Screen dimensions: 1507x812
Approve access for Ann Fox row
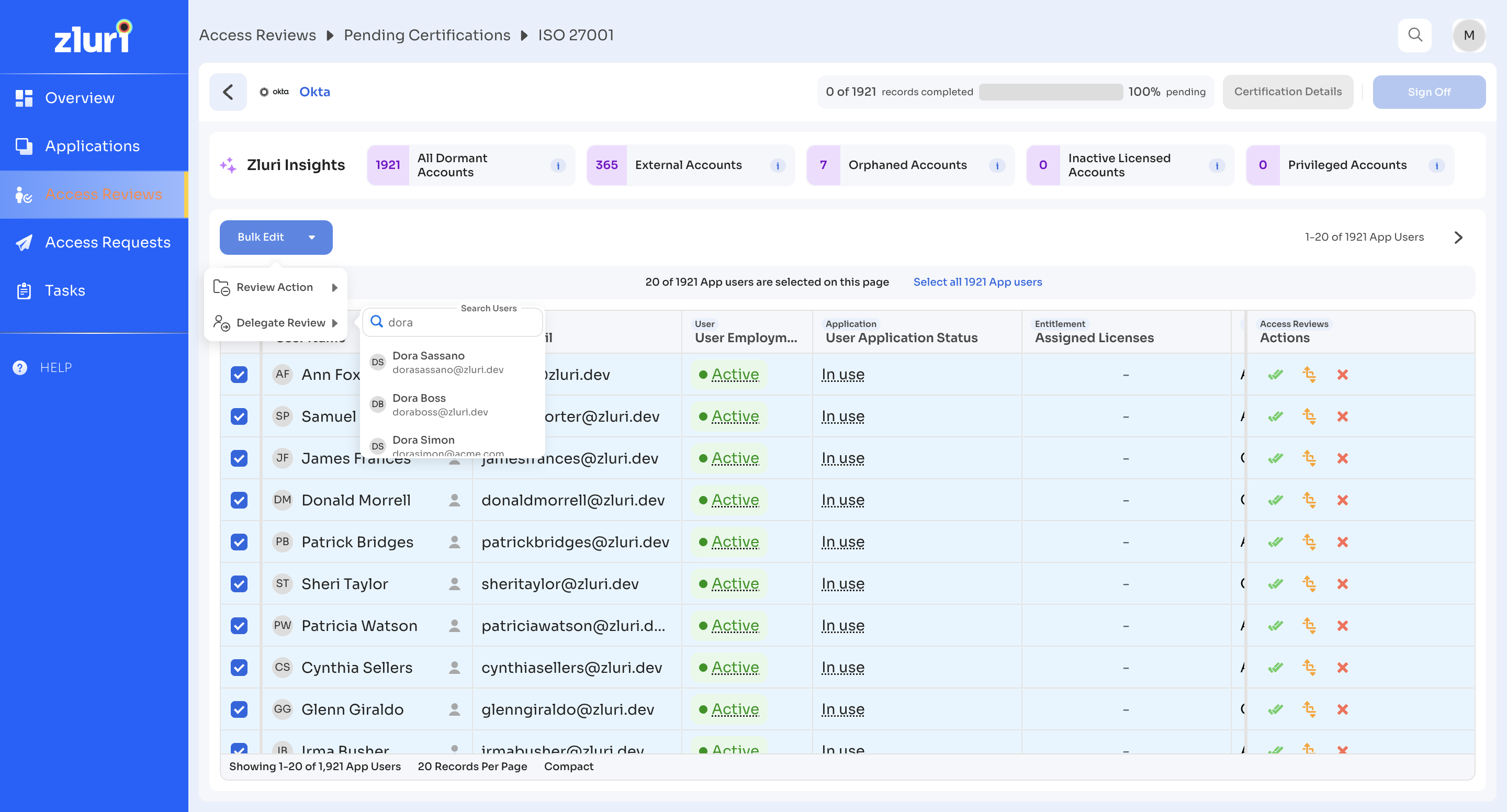point(1275,375)
